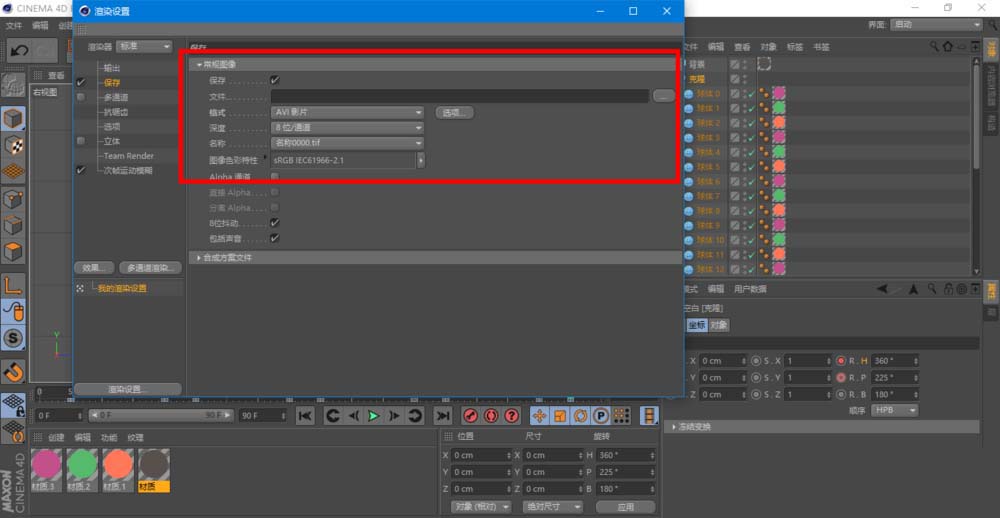
Task: Uncheck the 保存 checkbox in 常规图像
Action: 275,80
